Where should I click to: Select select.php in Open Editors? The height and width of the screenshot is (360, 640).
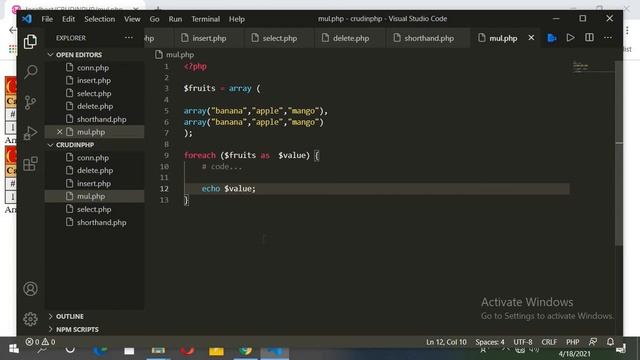[x=93, y=93]
